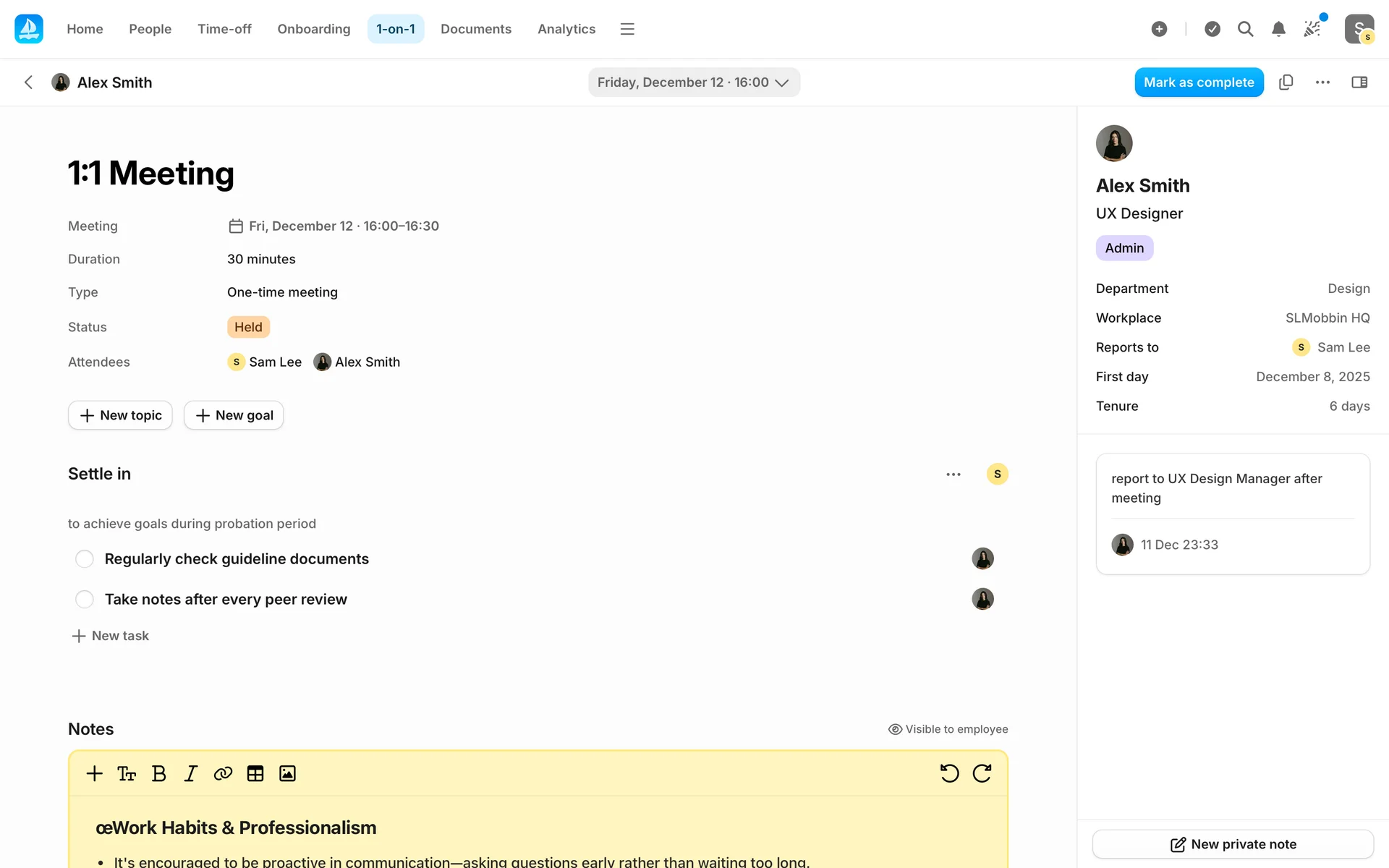The height and width of the screenshot is (868, 1389).
Task: Click the Italic formatting icon
Action: (x=191, y=773)
